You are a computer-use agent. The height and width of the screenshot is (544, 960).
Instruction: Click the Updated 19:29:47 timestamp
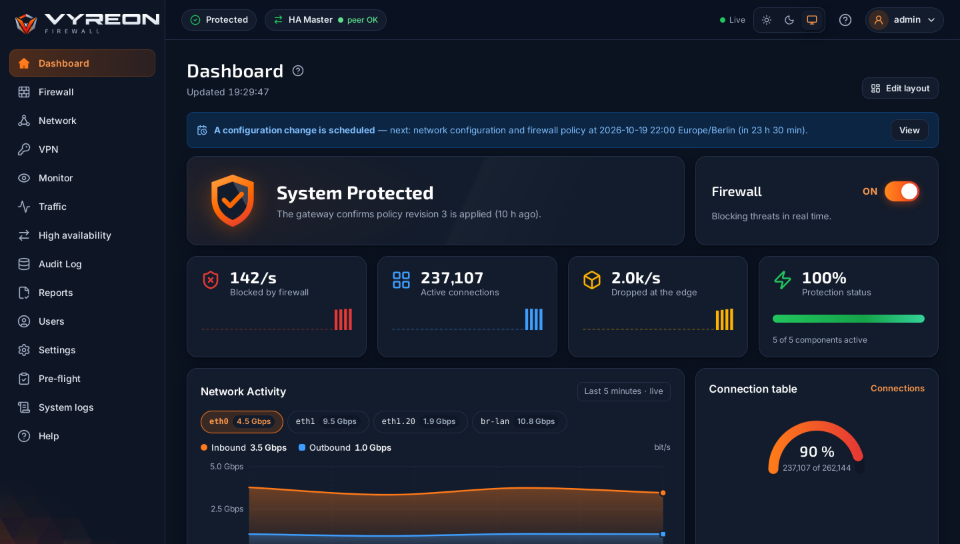tap(228, 92)
